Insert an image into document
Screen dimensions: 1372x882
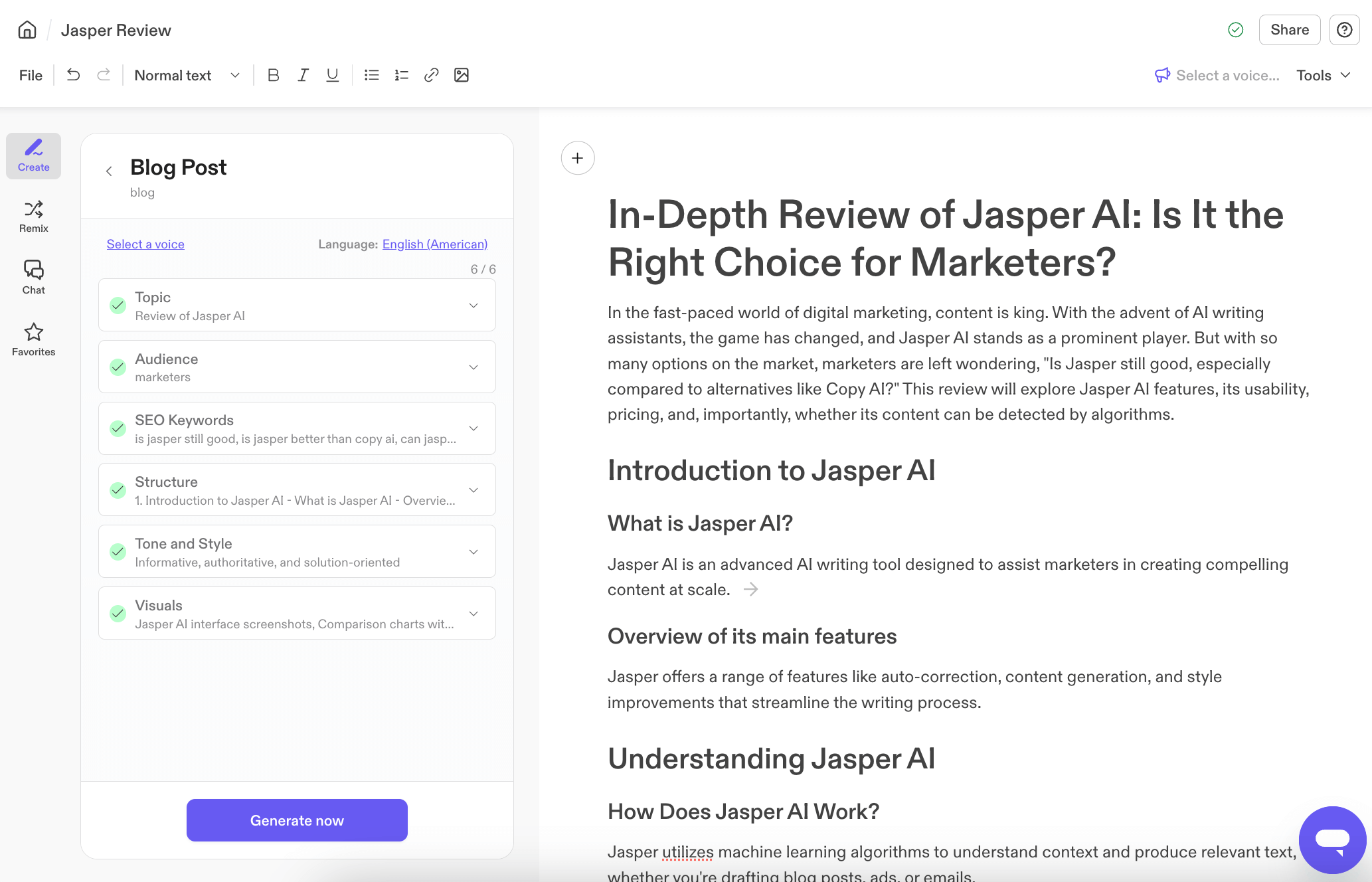click(x=461, y=75)
